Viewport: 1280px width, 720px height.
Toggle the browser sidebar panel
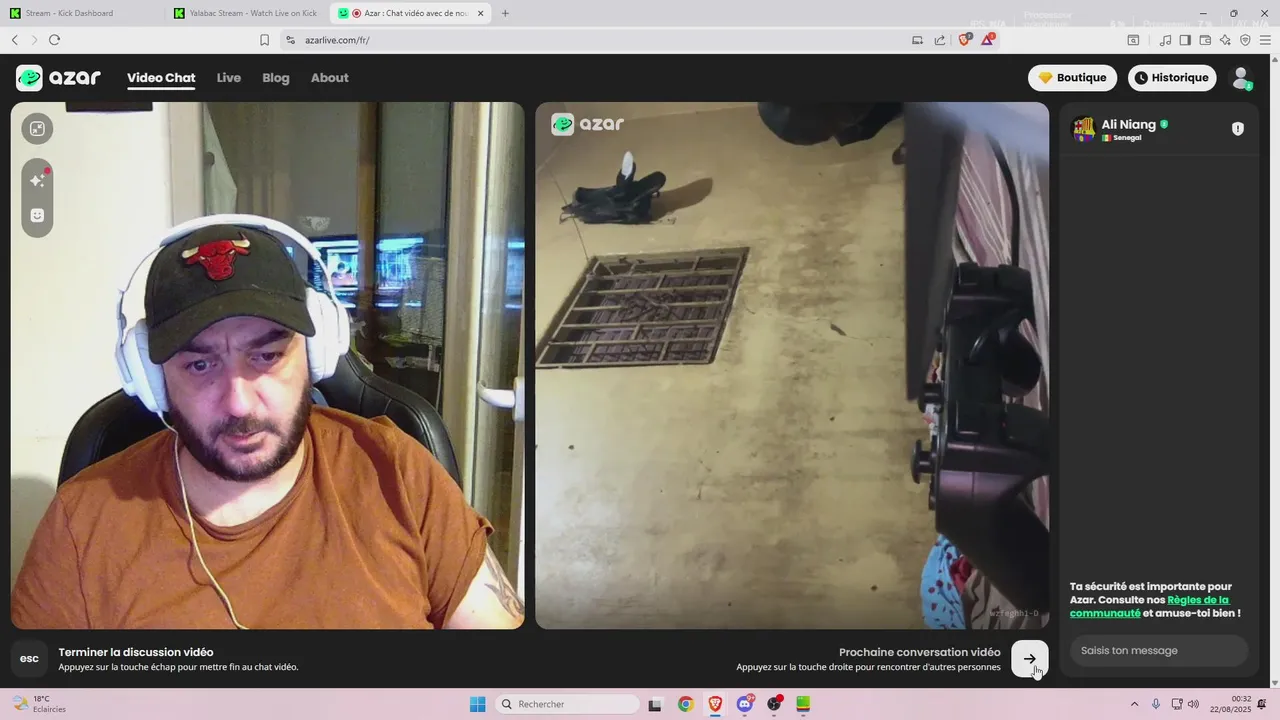tap(1185, 40)
